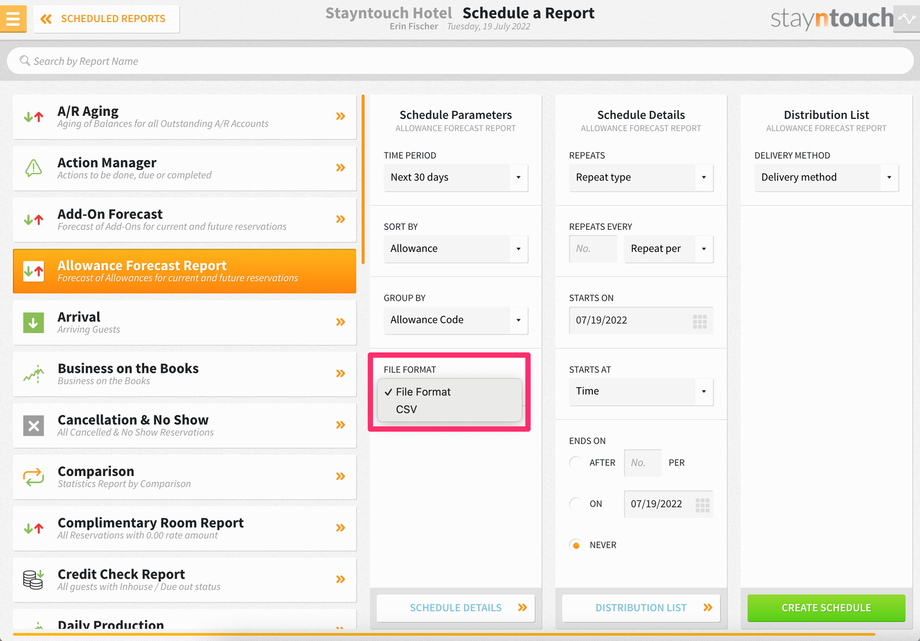This screenshot has height=641, width=920.
Task: Click the Allowance Forecast Report icon
Action: click(33, 271)
